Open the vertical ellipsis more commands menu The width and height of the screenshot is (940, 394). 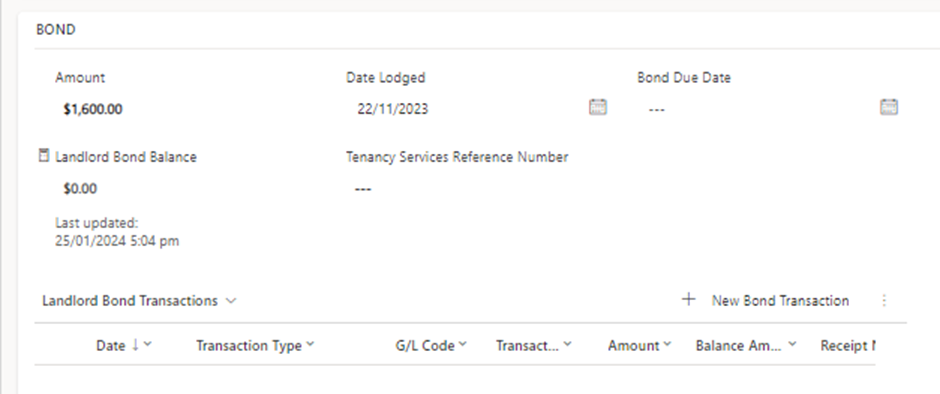click(x=884, y=300)
